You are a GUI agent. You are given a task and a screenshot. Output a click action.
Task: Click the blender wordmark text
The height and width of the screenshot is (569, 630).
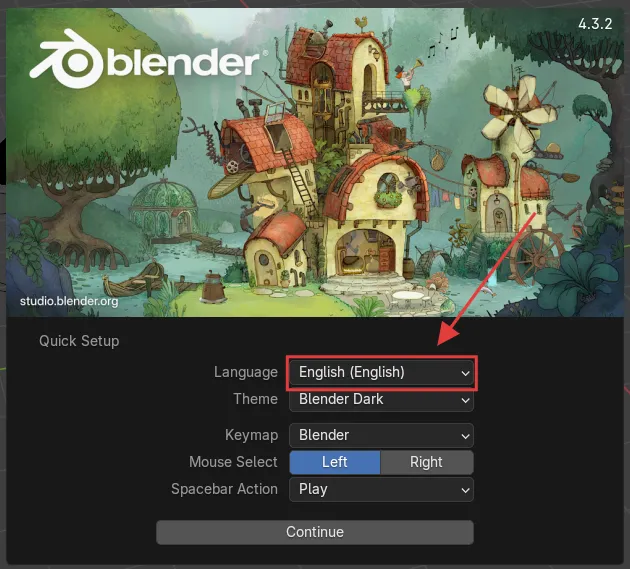tap(184, 63)
